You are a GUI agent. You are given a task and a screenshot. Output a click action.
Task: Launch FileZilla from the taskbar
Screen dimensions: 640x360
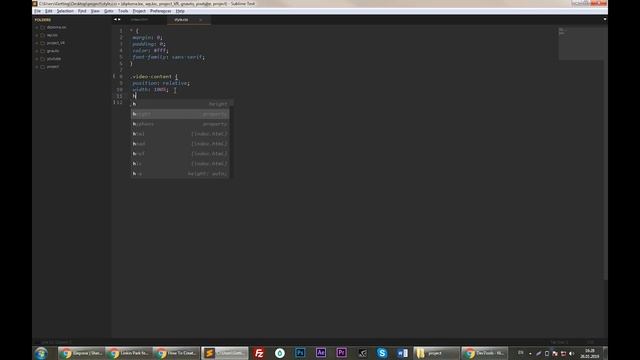click(259, 353)
